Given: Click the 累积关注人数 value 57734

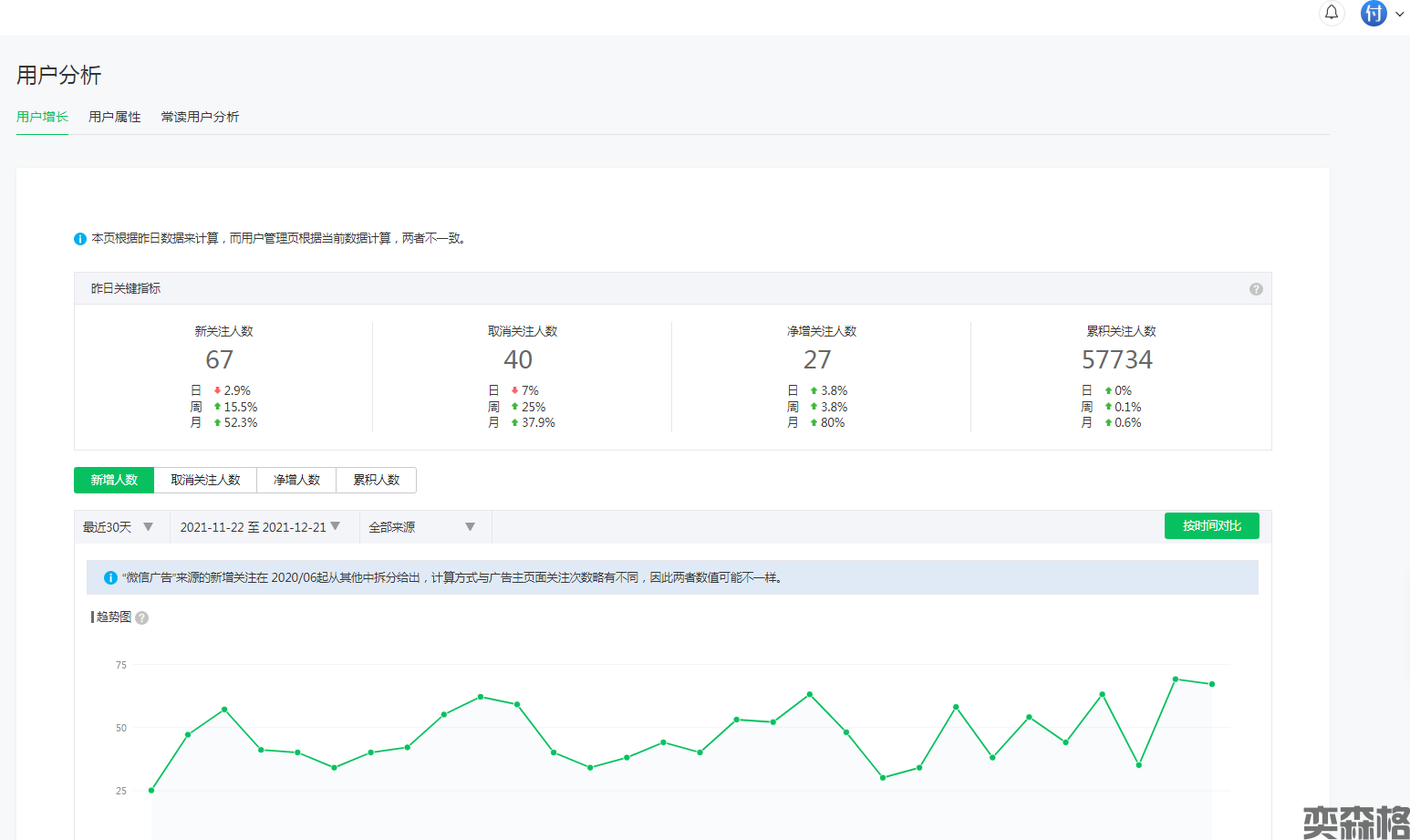Looking at the screenshot, I should pyautogui.click(x=1116, y=360).
